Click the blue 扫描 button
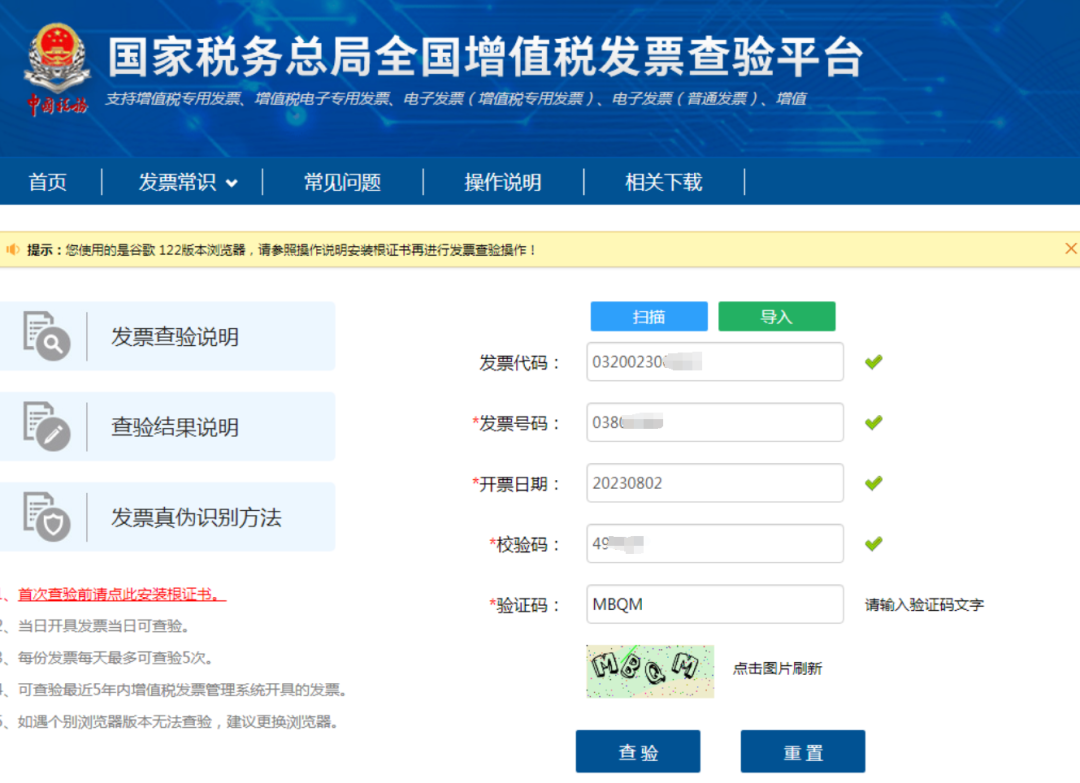 pos(648,315)
